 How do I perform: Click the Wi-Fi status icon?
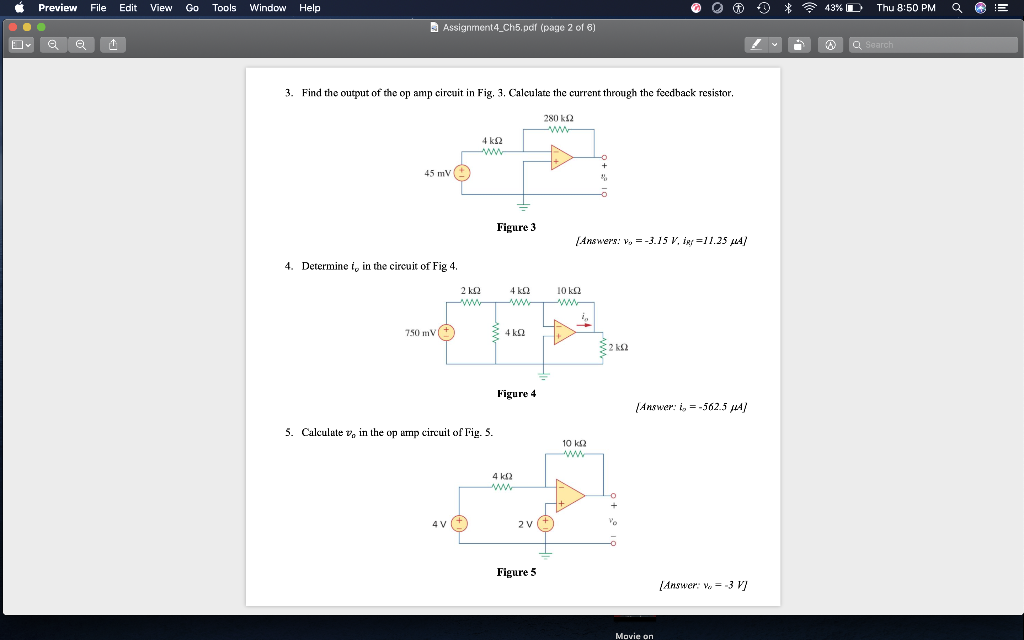pyautogui.click(x=810, y=7)
